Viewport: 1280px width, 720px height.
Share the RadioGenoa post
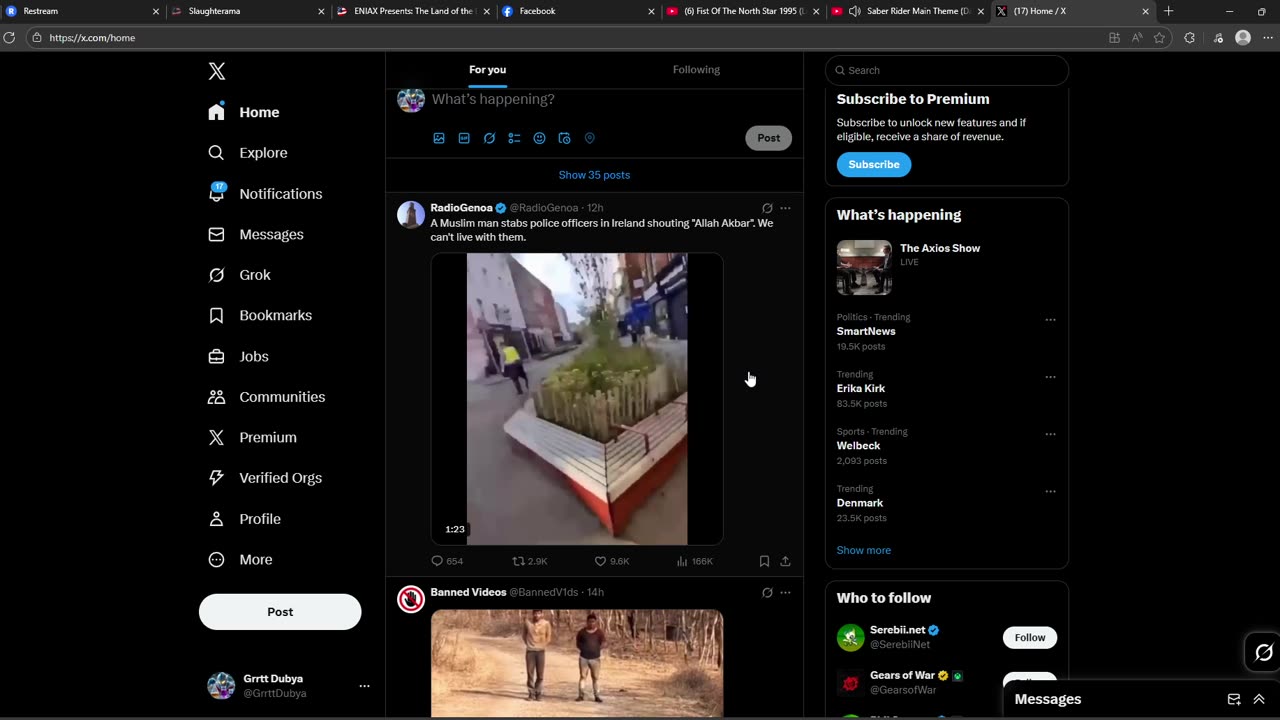click(785, 561)
